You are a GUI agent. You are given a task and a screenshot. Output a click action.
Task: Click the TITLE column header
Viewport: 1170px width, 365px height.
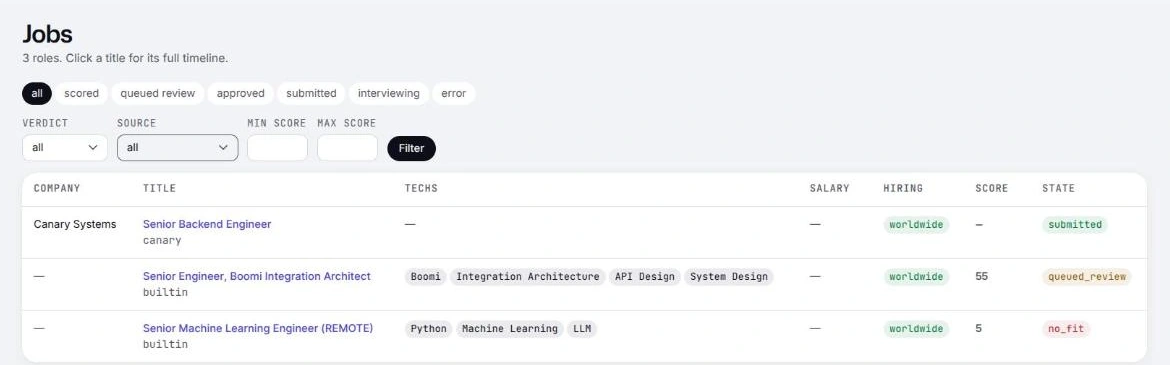point(159,188)
